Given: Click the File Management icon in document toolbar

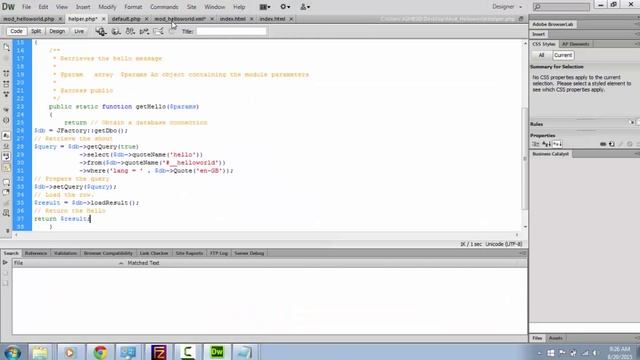Looking at the screenshot, I should (x=130, y=31).
